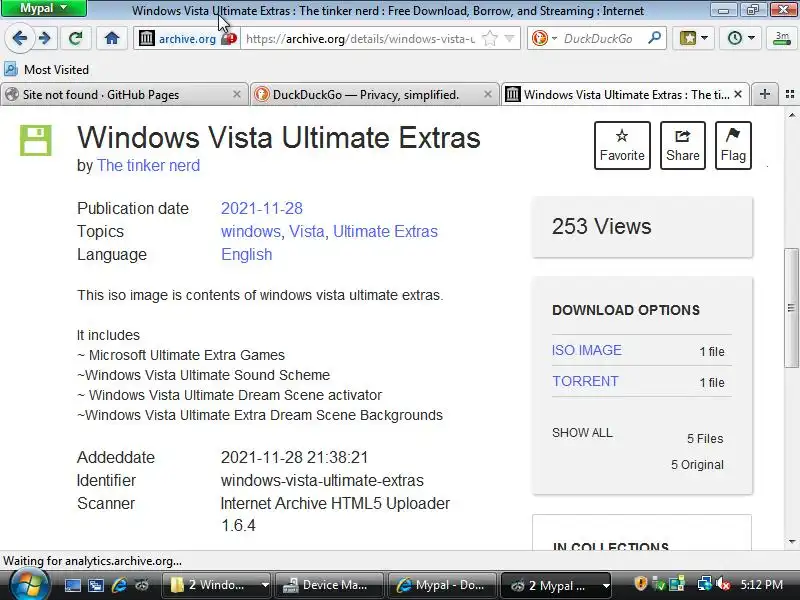Click SHOW ALL download options
The height and width of the screenshot is (600, 800).
582,433
